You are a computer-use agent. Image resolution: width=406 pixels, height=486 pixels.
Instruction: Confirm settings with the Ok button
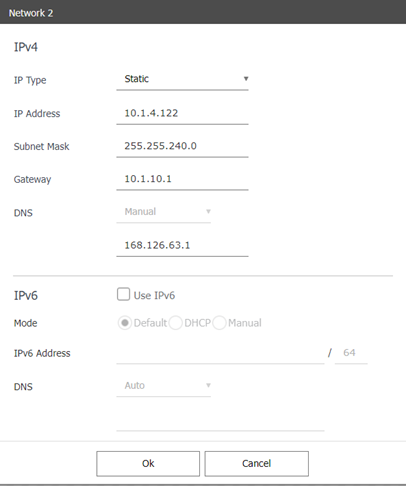(148, 464)
